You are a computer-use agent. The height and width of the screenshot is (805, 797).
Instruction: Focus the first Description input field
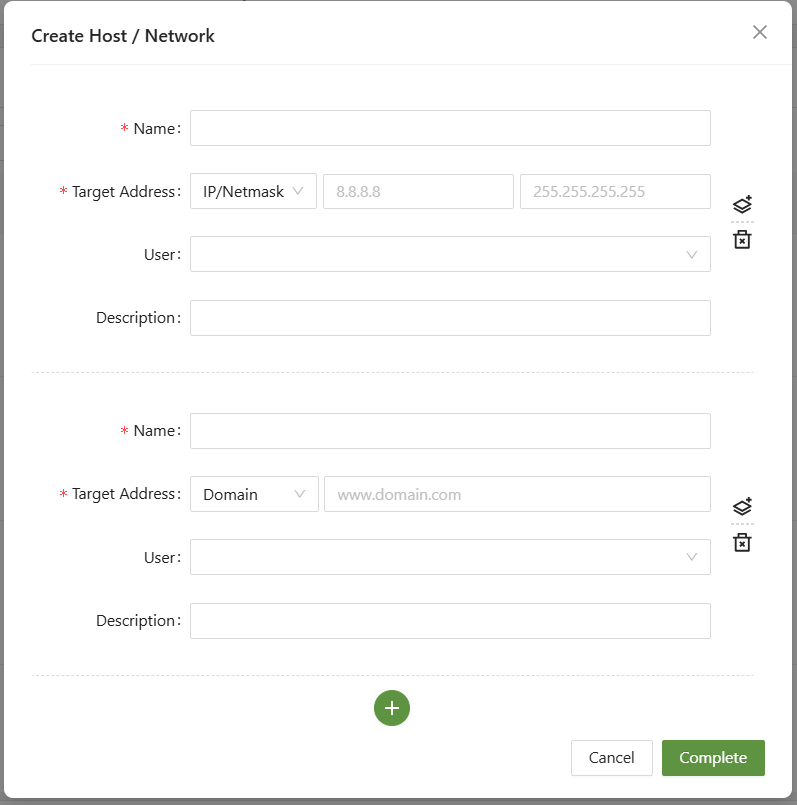click(x=450, y=318)
